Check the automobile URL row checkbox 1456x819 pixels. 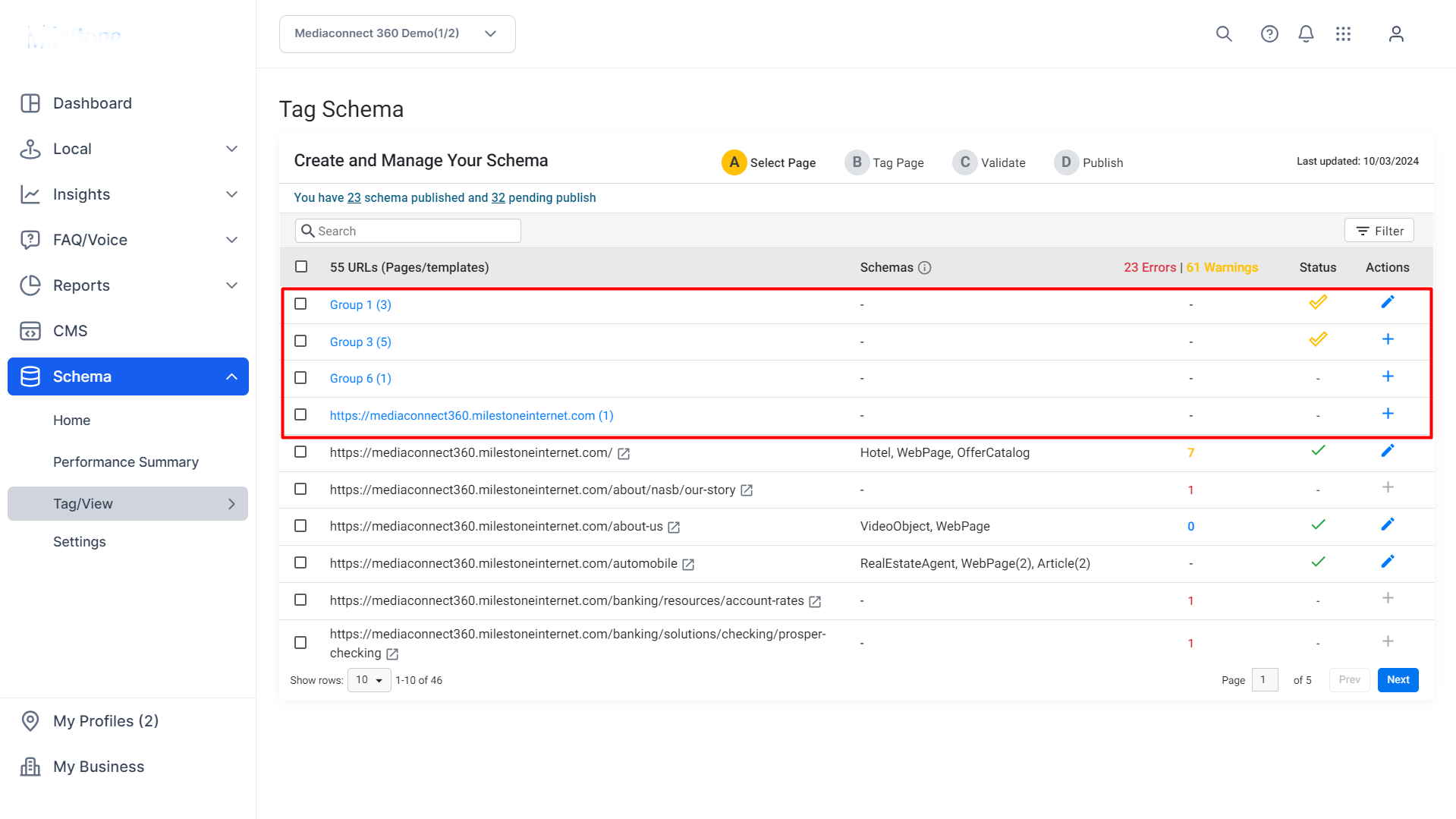pos(300,562)
